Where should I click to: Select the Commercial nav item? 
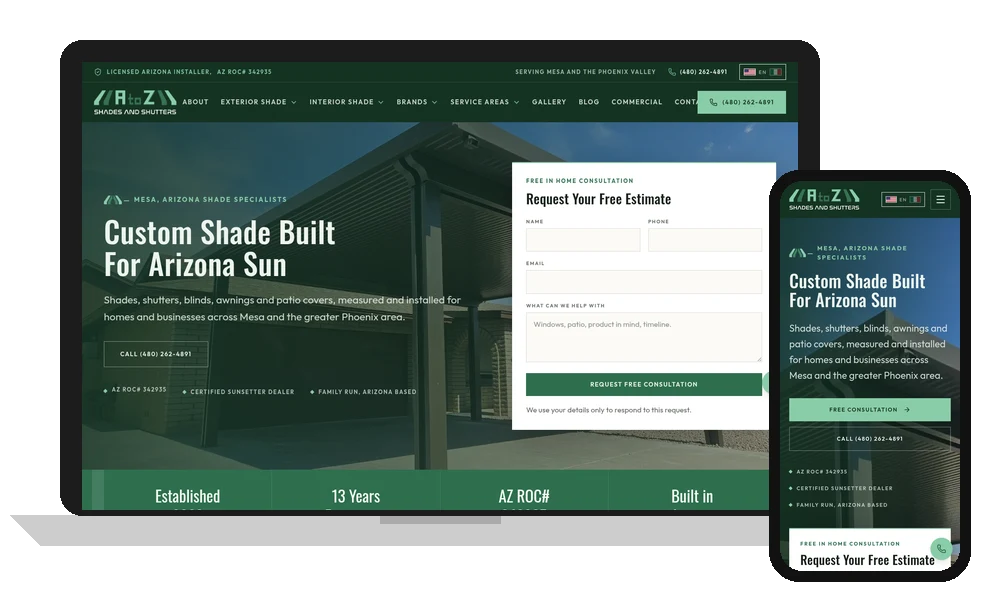[636, 102]
